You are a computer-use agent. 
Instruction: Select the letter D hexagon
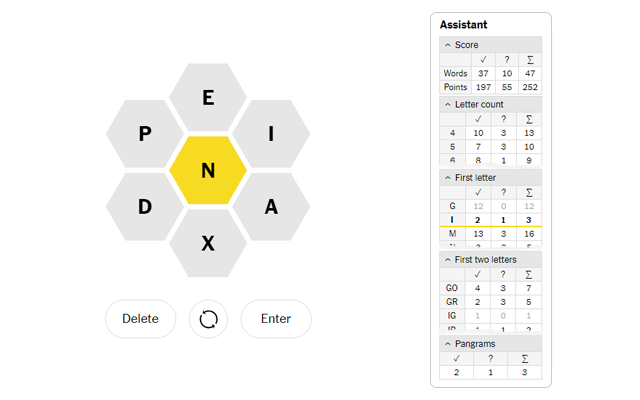[145, 207]
